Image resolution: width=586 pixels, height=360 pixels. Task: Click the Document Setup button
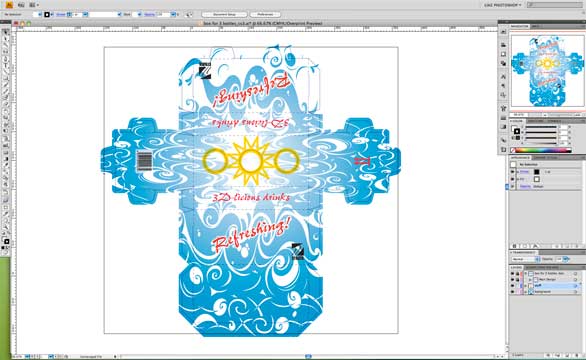tap(224, 15)
